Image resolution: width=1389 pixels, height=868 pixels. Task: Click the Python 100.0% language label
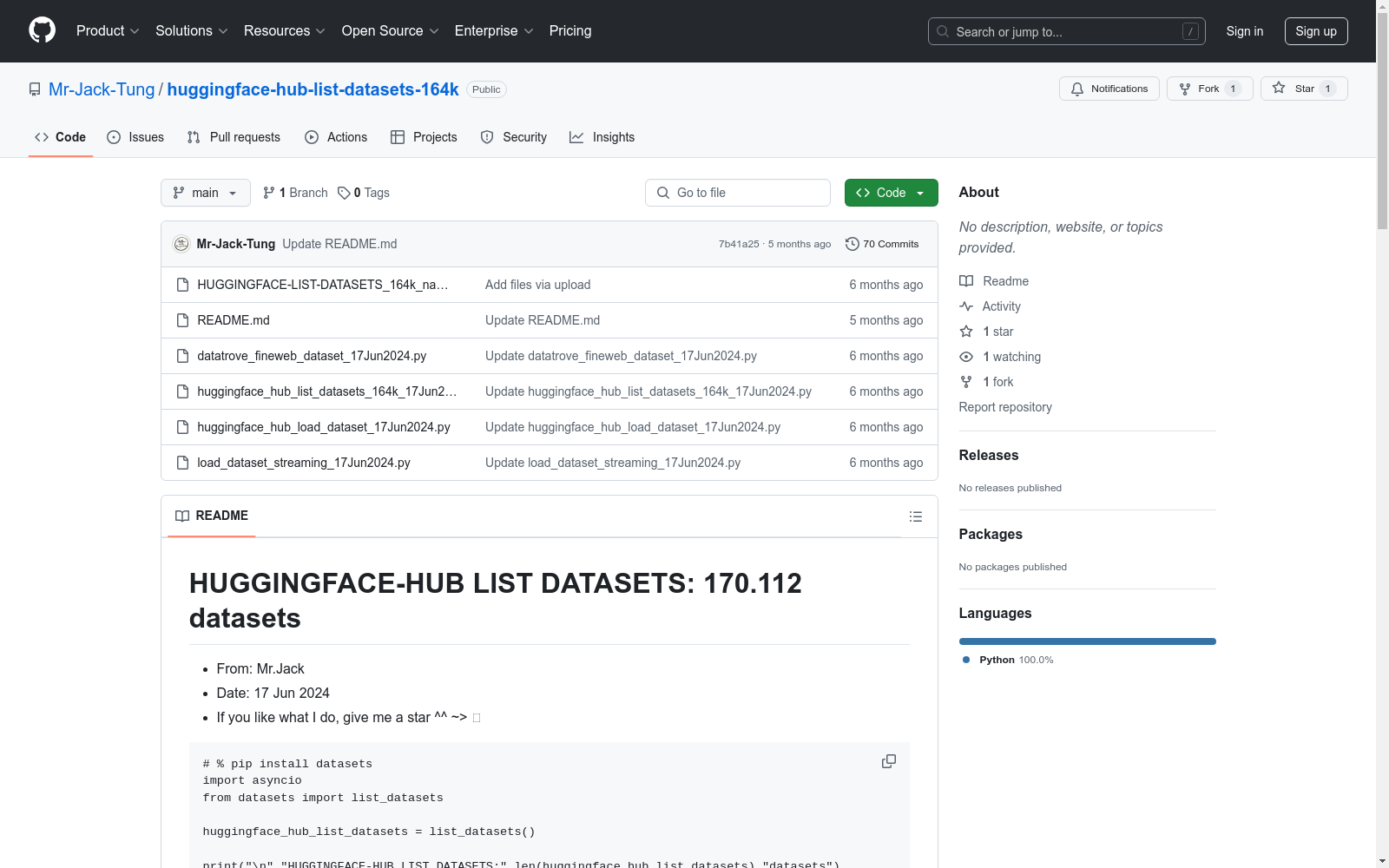(x=1017, y=660)
